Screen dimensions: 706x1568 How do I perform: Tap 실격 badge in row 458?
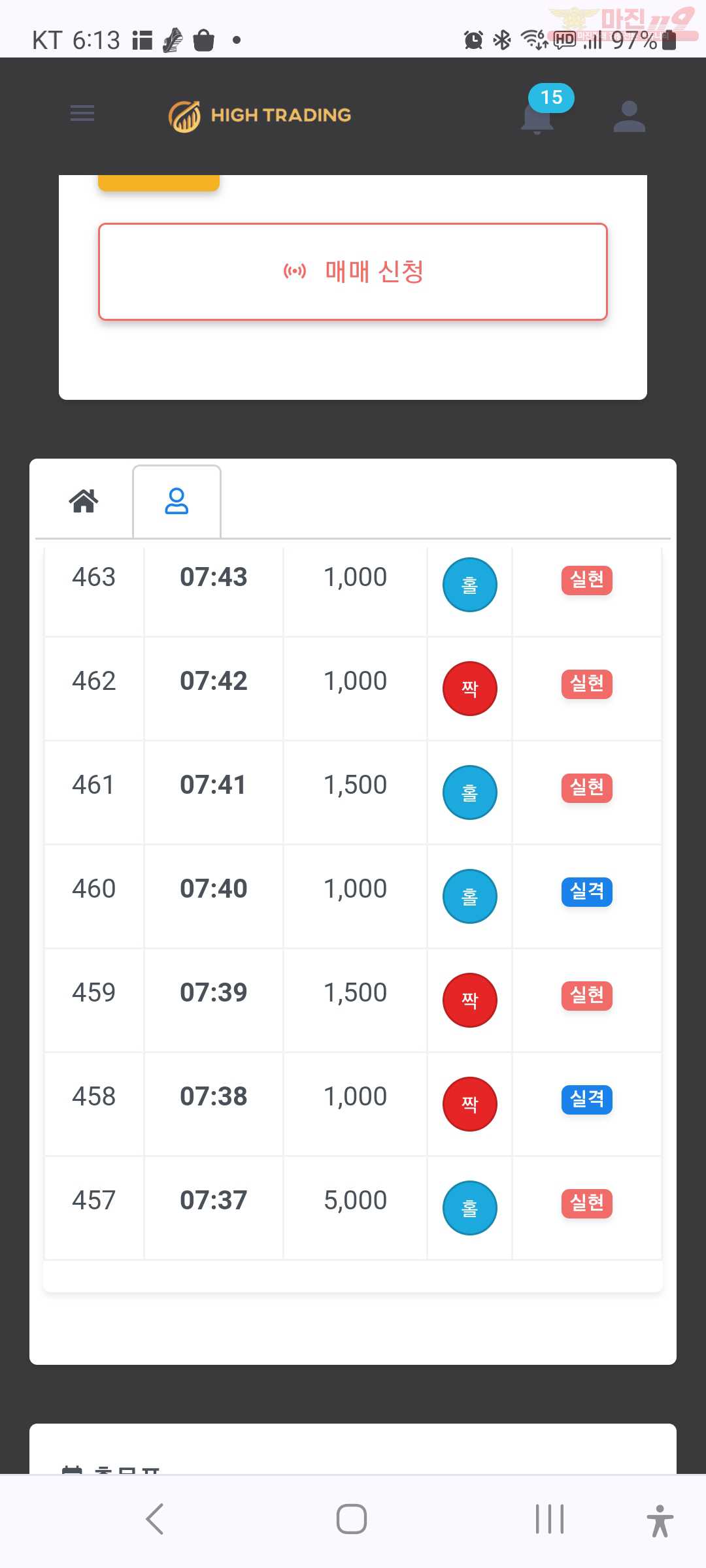(587, 1100)
